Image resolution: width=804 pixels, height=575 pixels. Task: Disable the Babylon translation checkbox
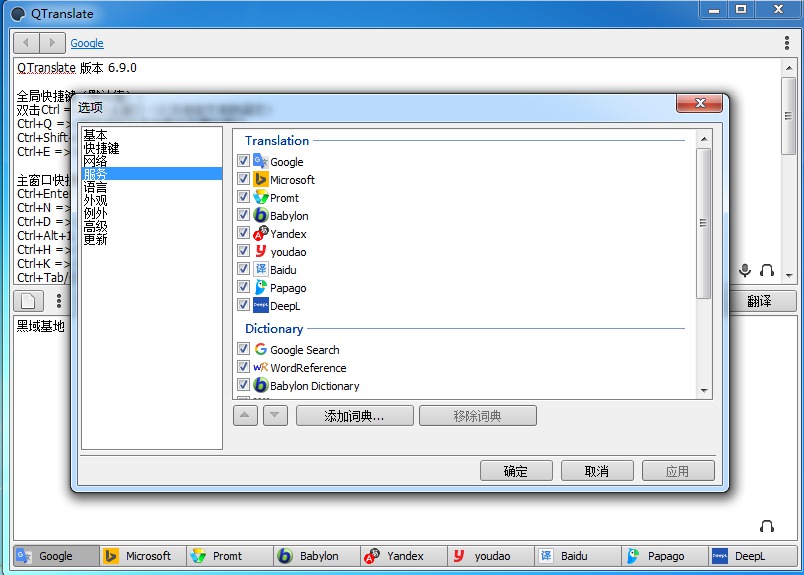(x=244, y=214)
